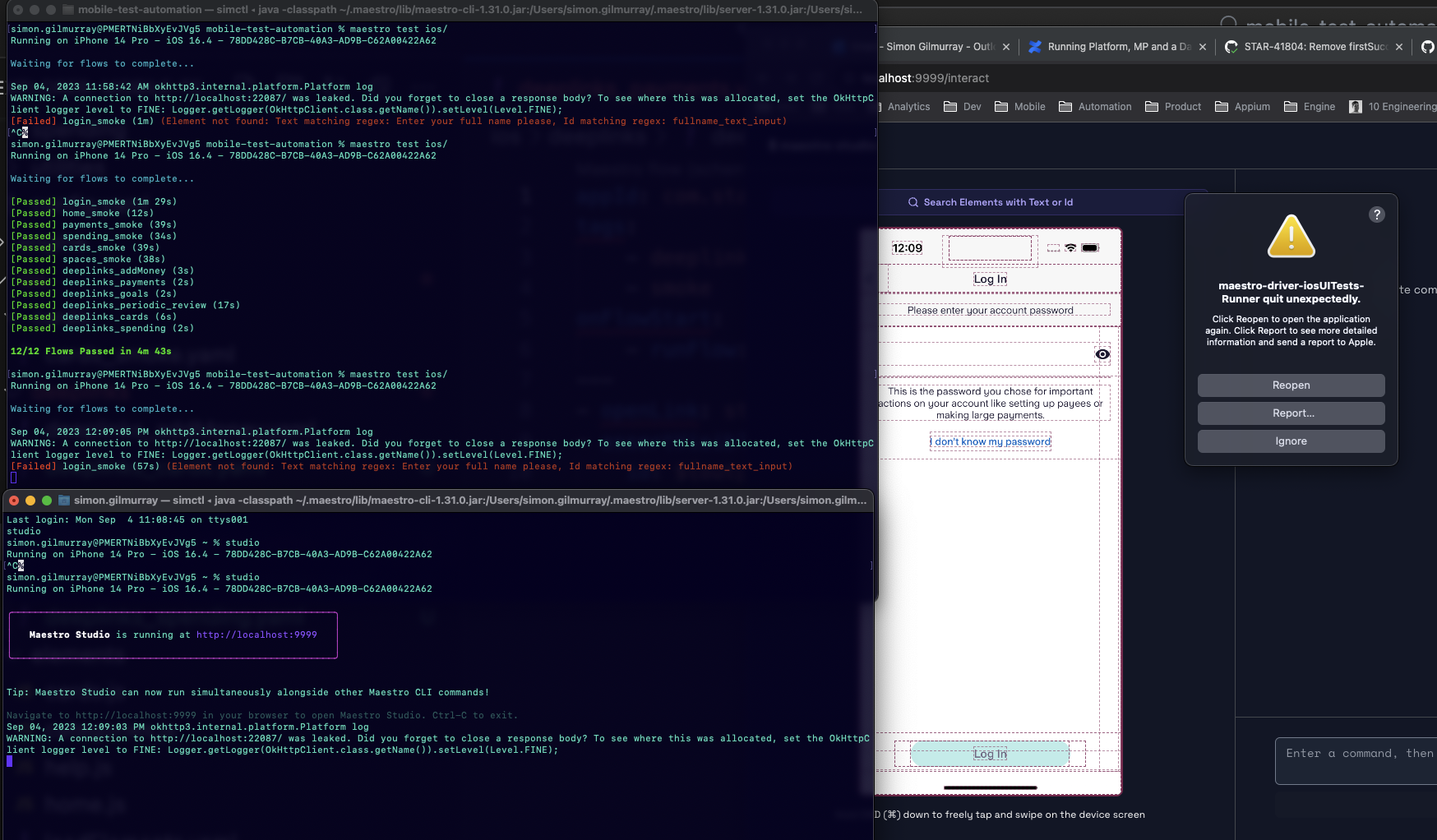The height and width of the screenshot is (840, 1437).
Task: Open the Appium bookmarks folder
Action: 1242,107
